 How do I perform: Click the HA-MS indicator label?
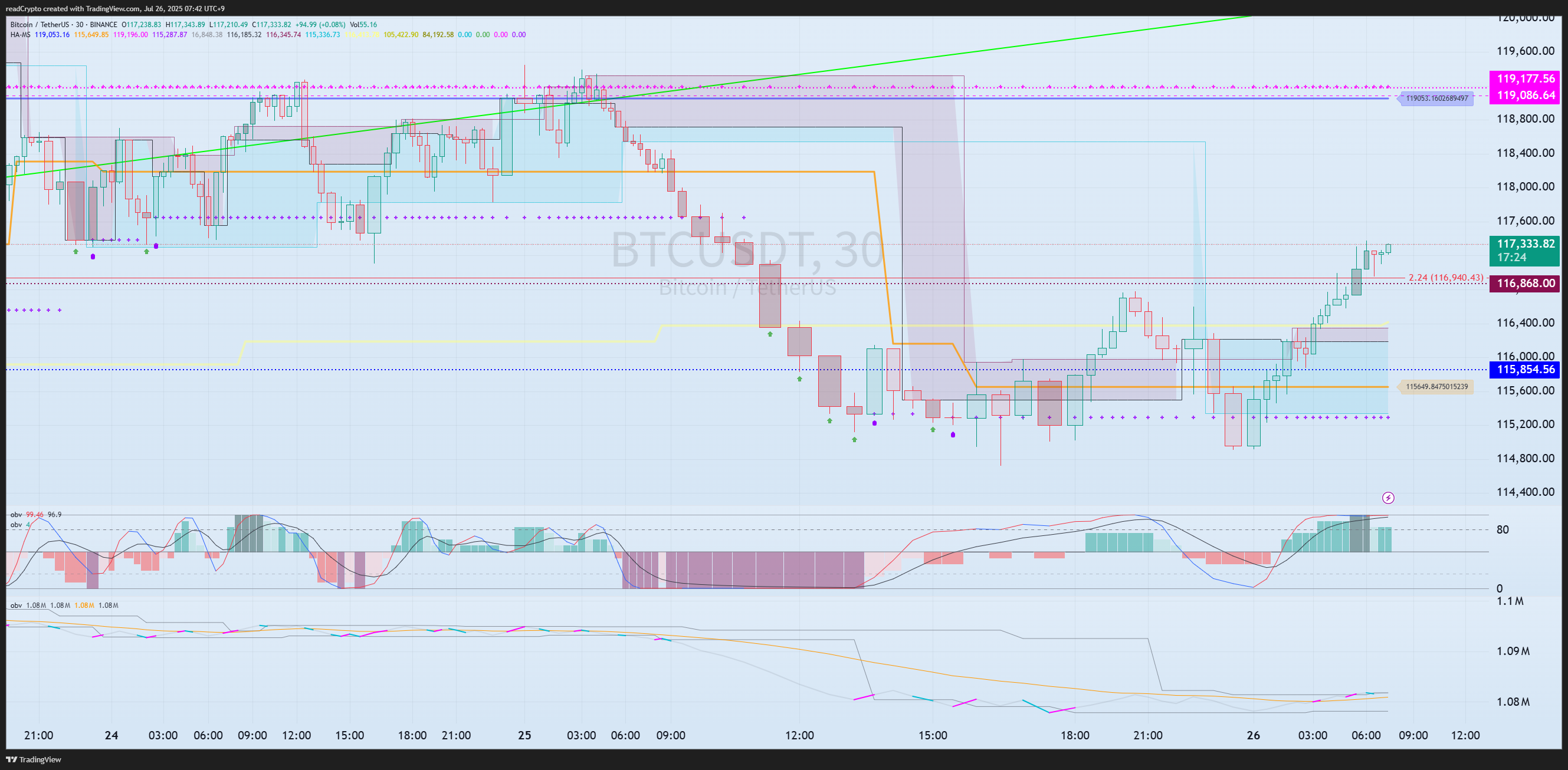[20, 35]
